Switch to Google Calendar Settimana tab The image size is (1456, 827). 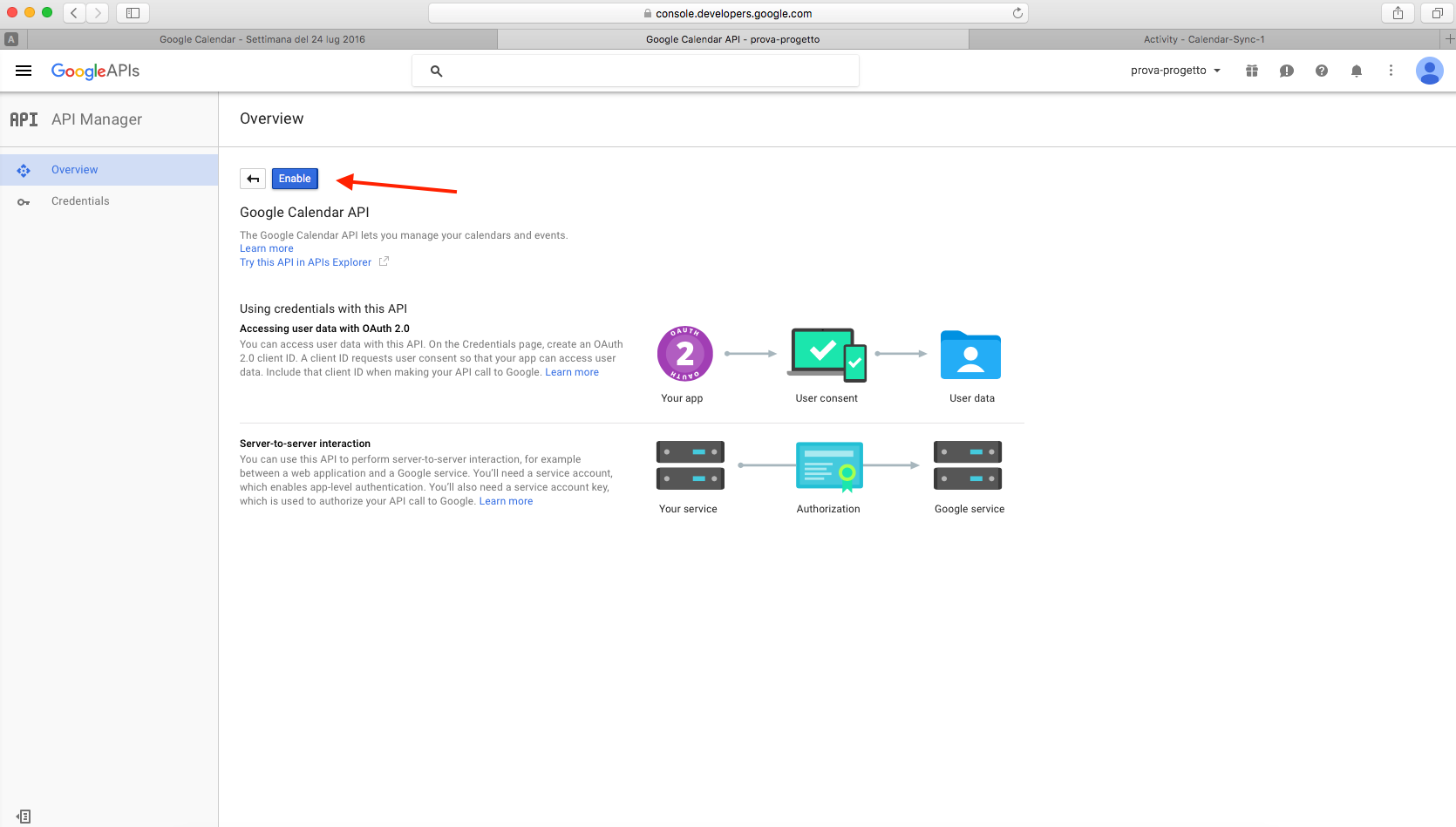[262, 39]
